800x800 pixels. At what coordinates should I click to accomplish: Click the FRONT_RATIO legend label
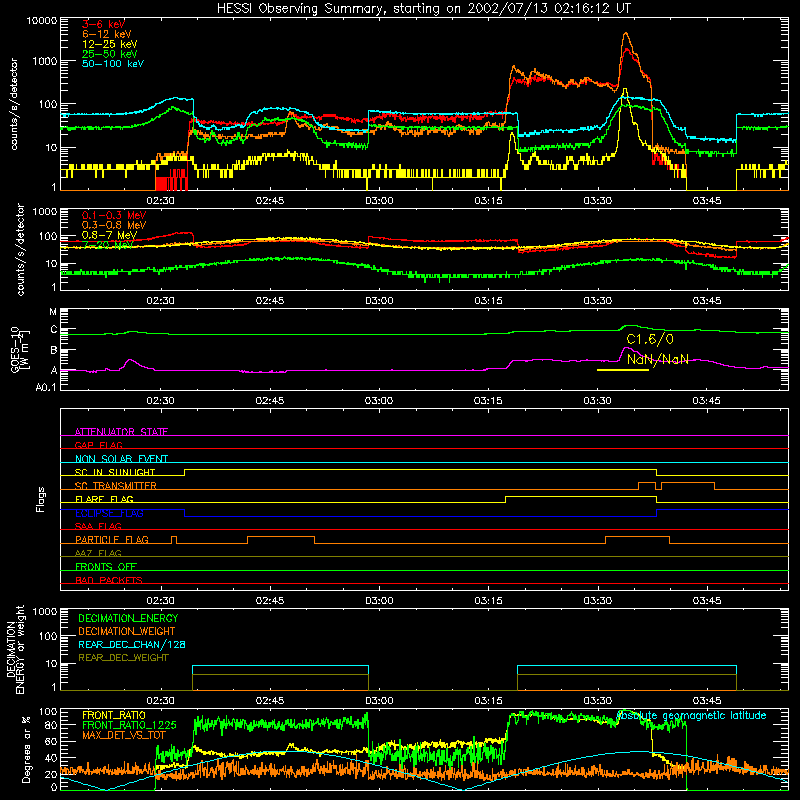point(114,715)
